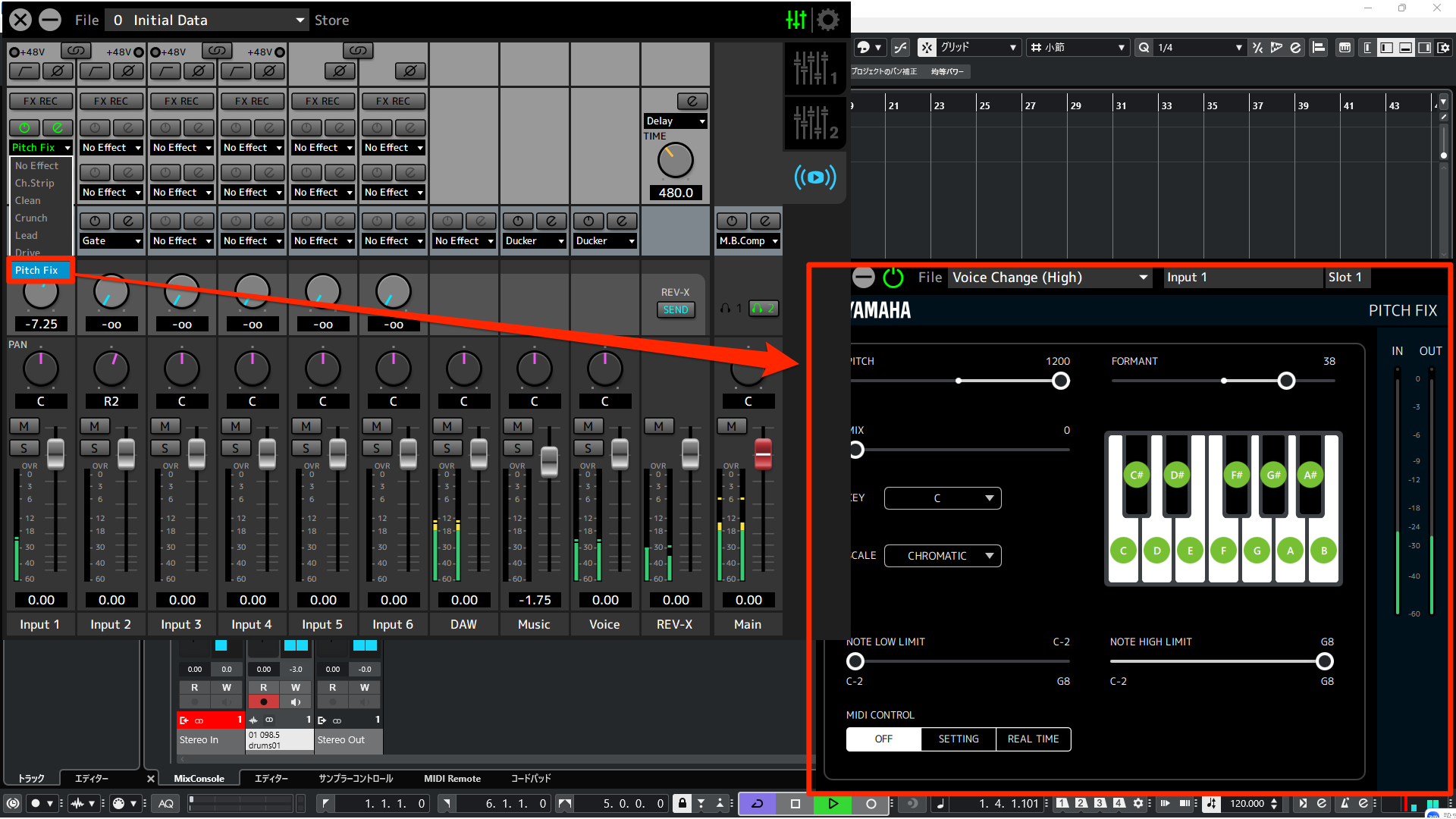Click the green mixer scene icon
This screenshot has width=1456, height=819.
point(796,20)
